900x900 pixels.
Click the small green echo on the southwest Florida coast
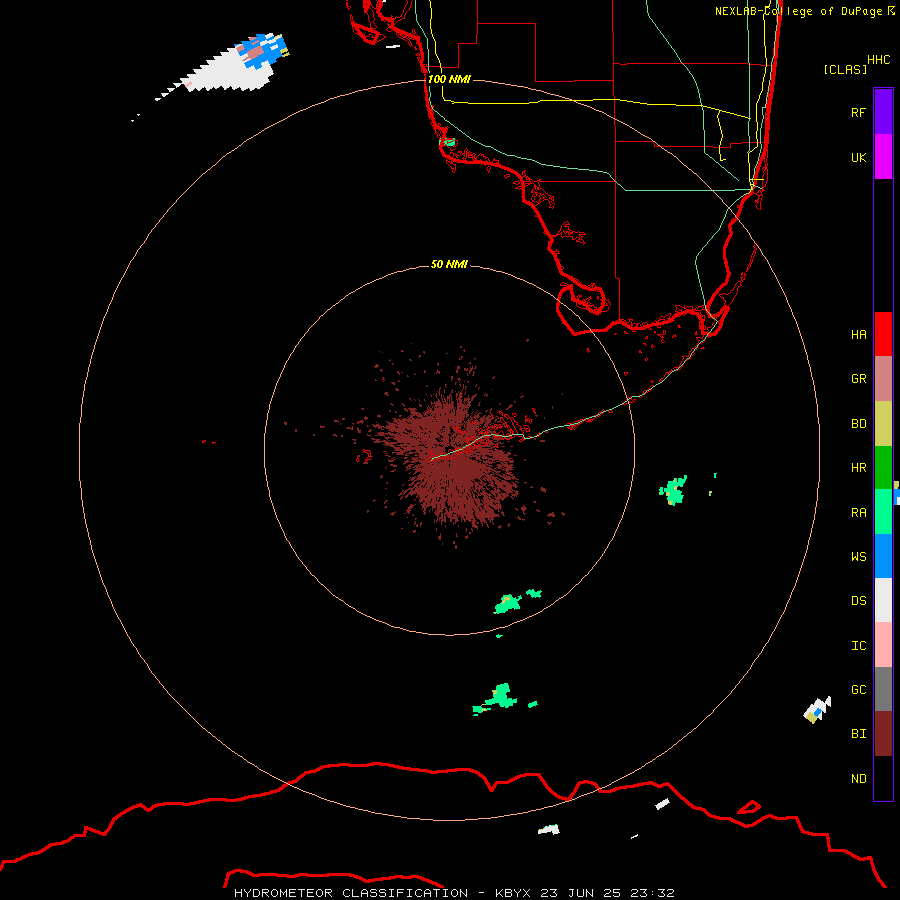point(448,142)
